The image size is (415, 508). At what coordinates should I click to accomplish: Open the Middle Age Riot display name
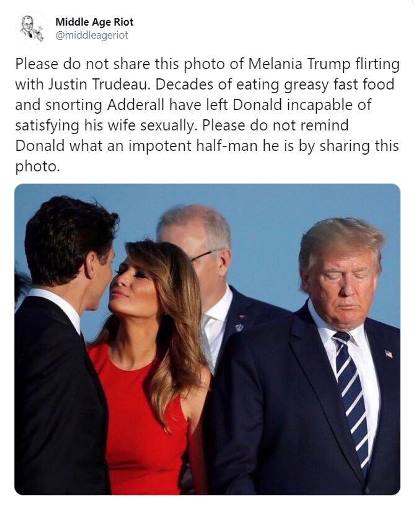coord(94,22)
